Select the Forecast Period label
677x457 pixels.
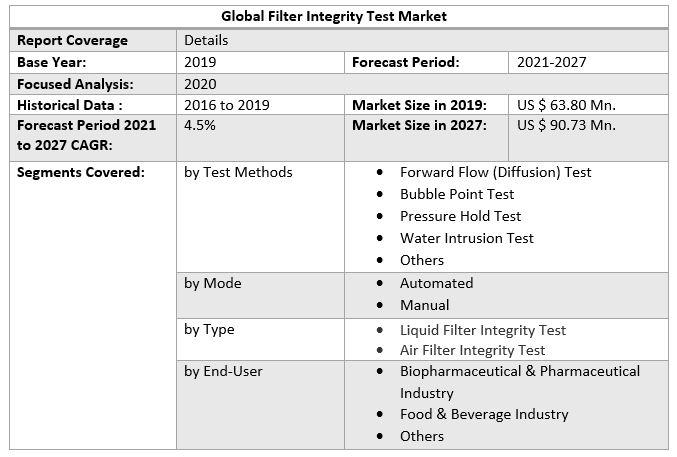coord(405,62)
